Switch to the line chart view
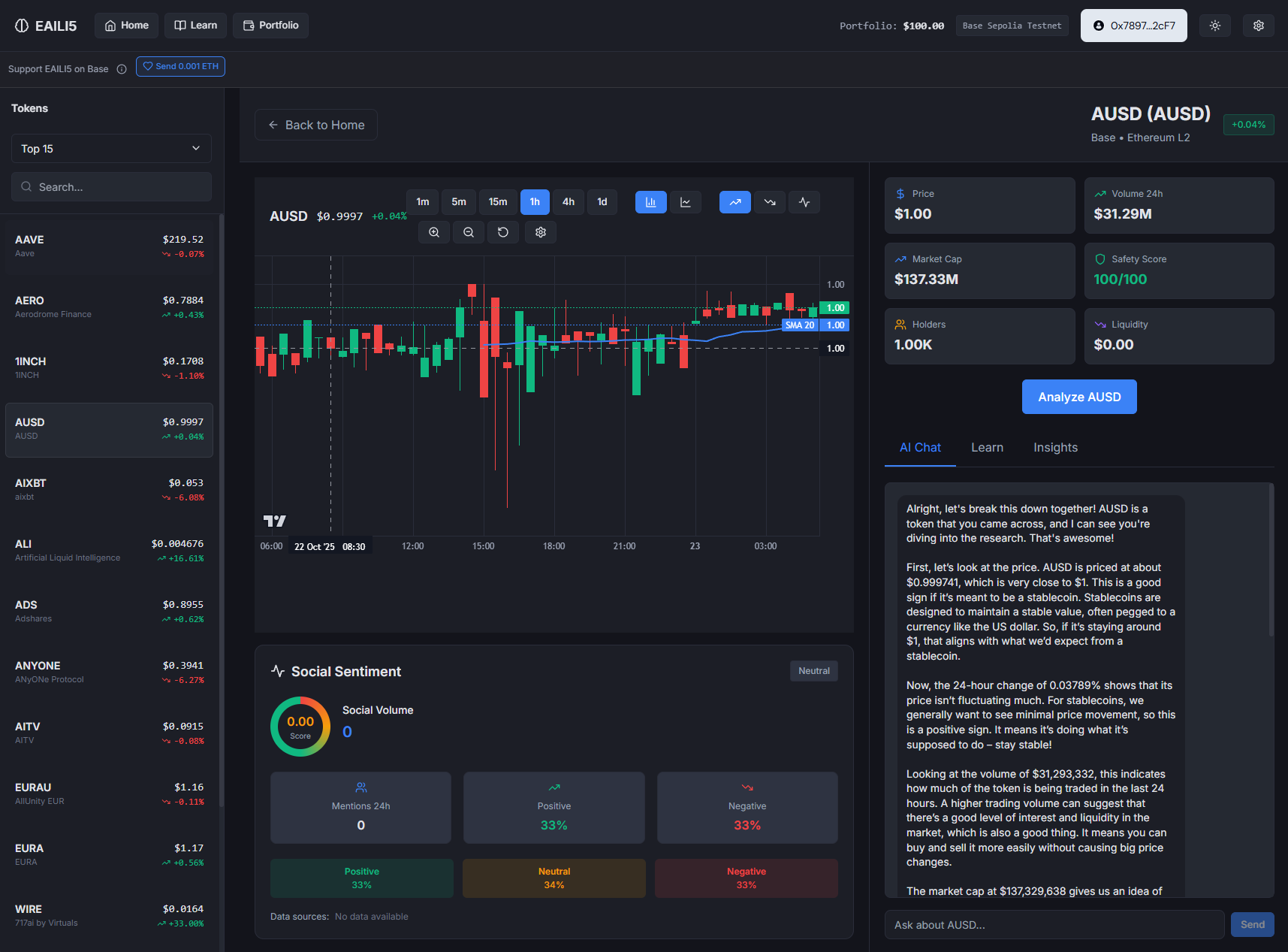The width and height of the screenshot is (1288, 952). pyautogui.click(x=685, y=201)
